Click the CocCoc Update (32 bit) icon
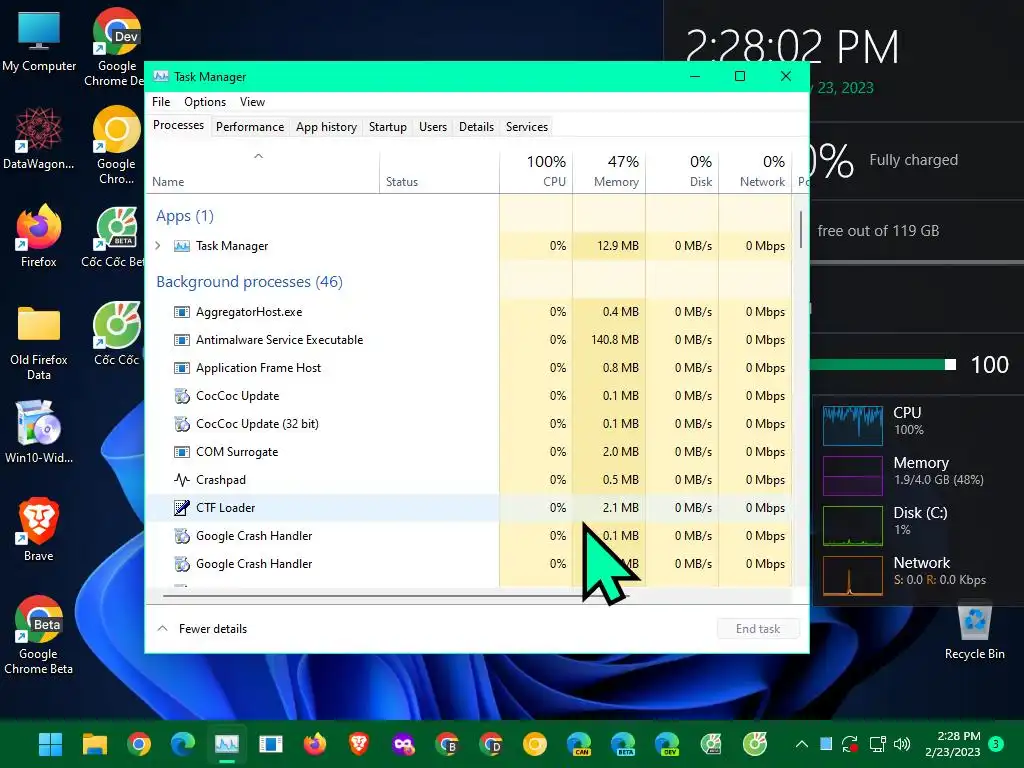1024x768 pixels. (182, 424)
